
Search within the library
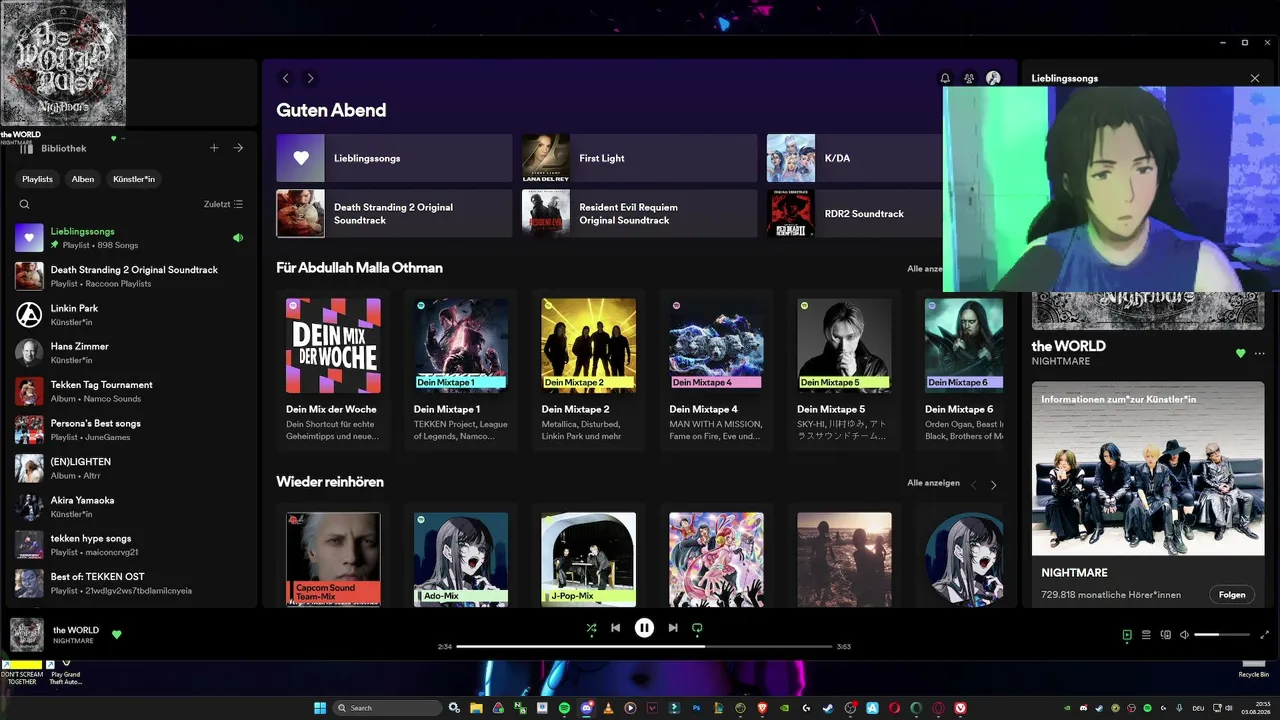tap(25, 204)
